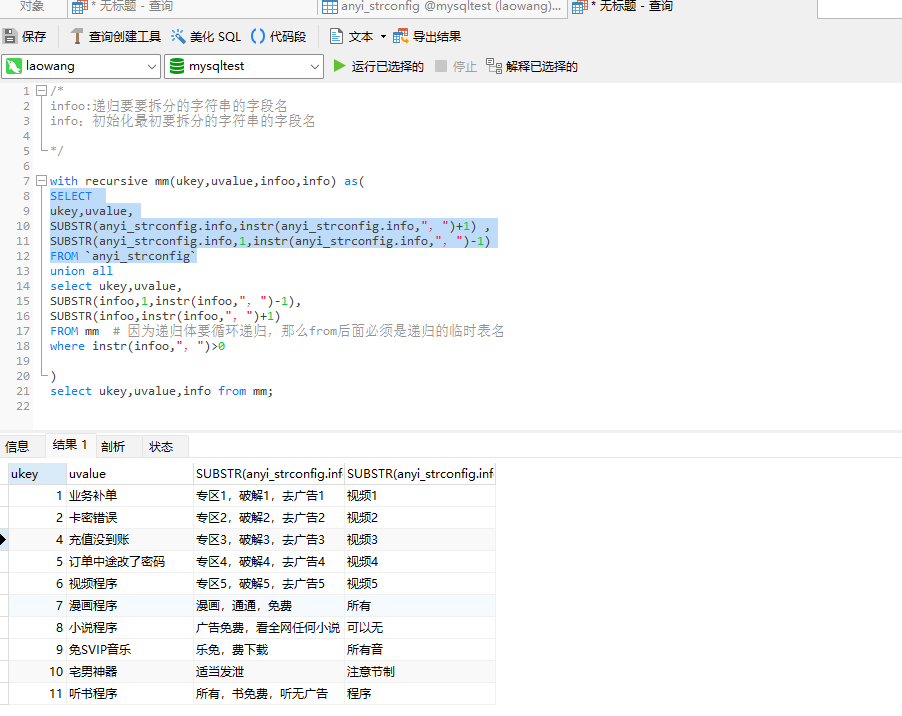Select cell 小说程序 in results
Screen dimensions: 902x716
(x=130, y=627)
